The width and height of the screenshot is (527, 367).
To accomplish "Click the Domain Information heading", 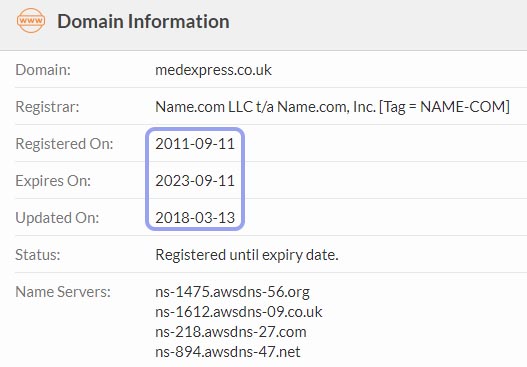I will click(x=143, y=21).
